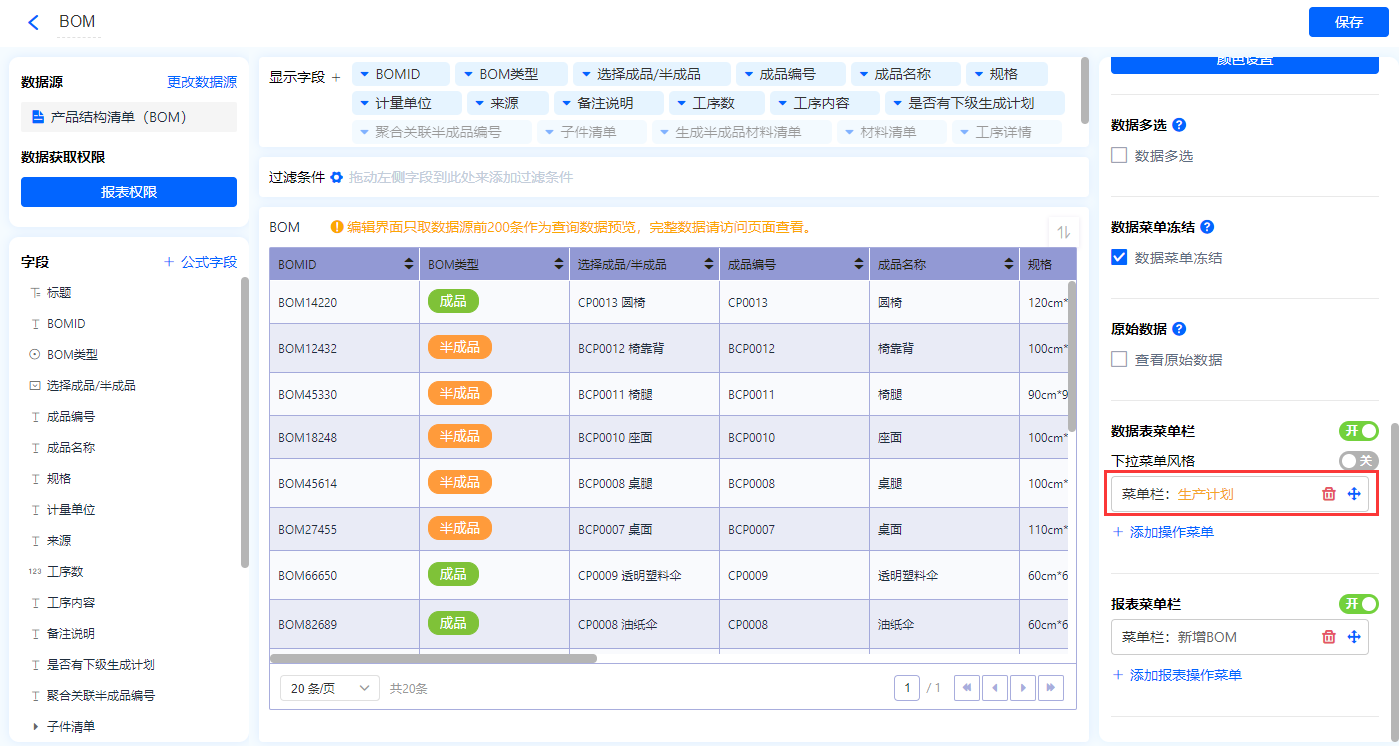The height and width of the screenshot is (746, 1399).
Task: Click the 保存 button
Action: coord(1348,22)
